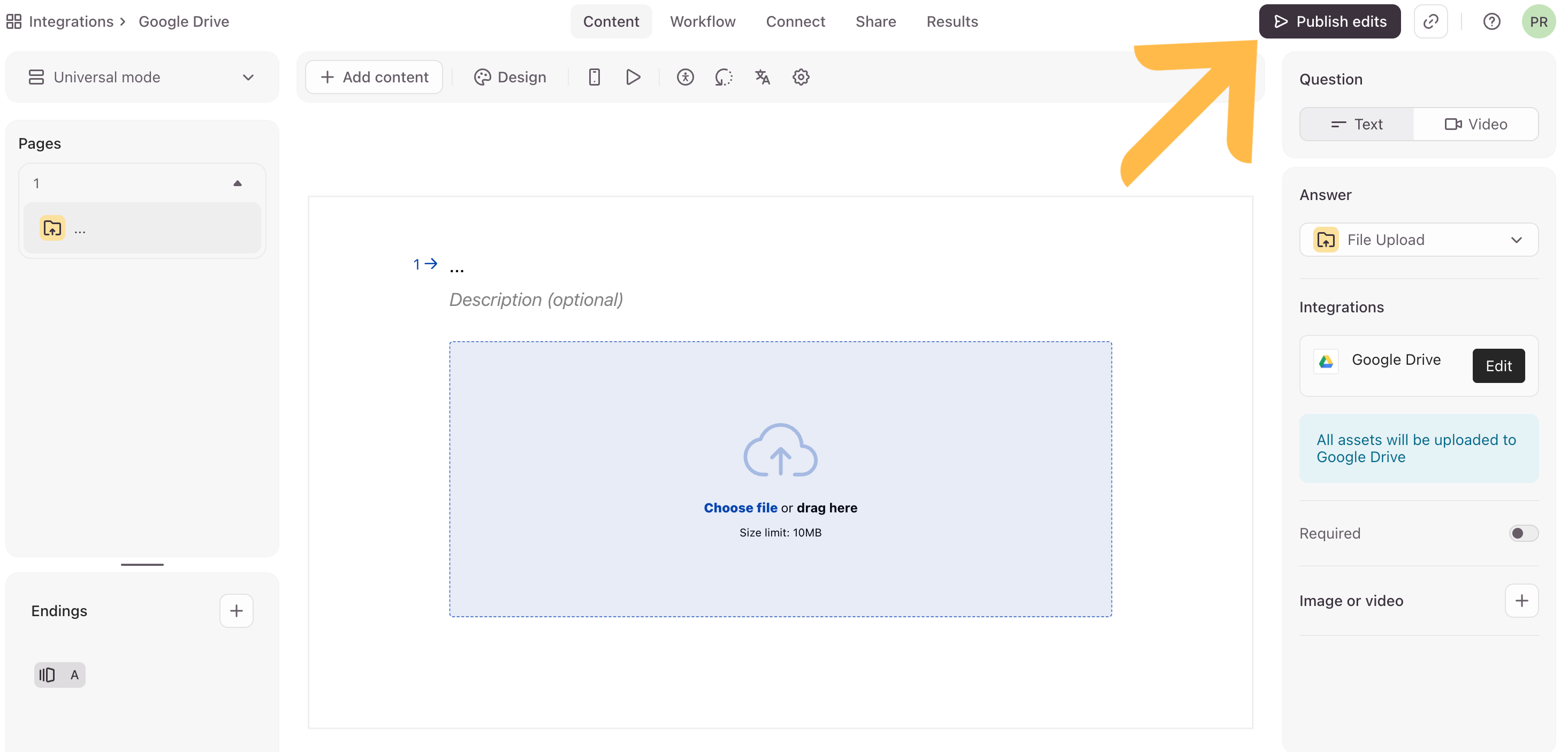Switch question type to Video
This screenshot has width=1568, height=752.
tap(1475, 124)
